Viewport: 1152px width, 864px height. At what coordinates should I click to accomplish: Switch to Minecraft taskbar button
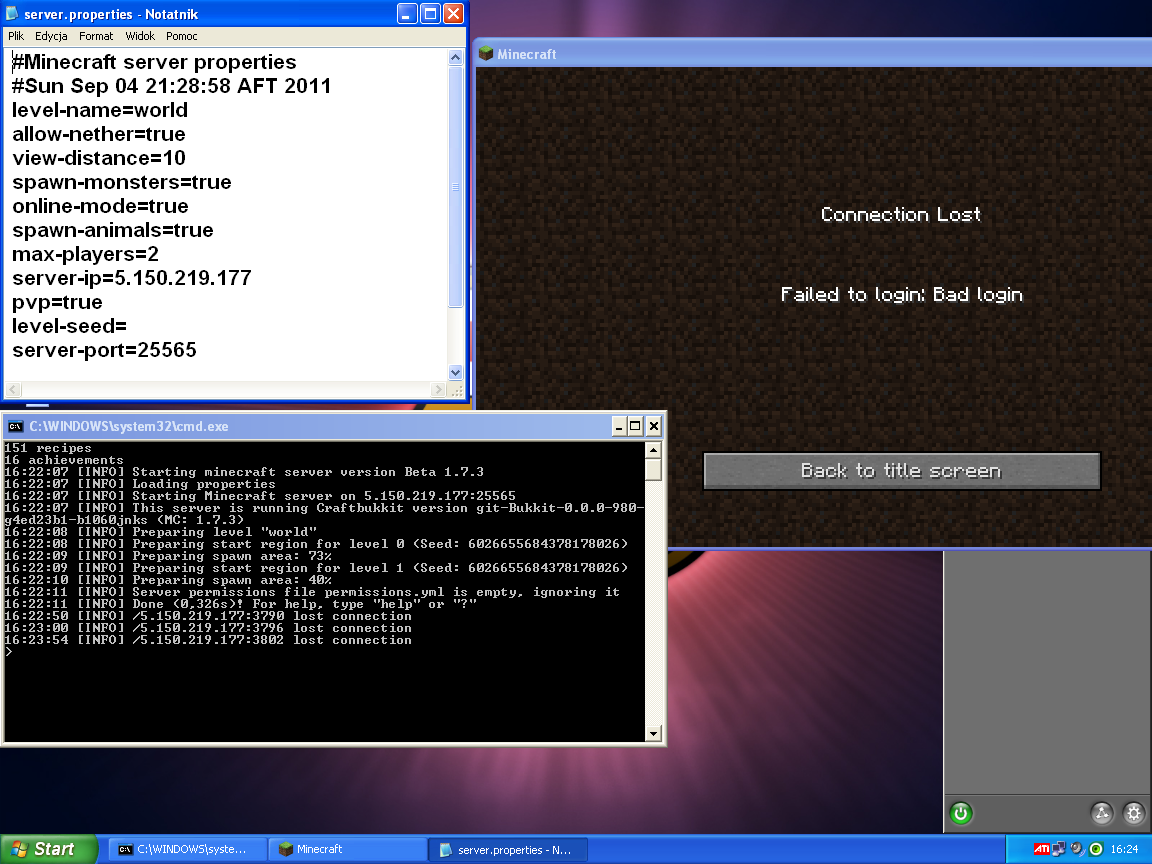click(x=347, y=849)
